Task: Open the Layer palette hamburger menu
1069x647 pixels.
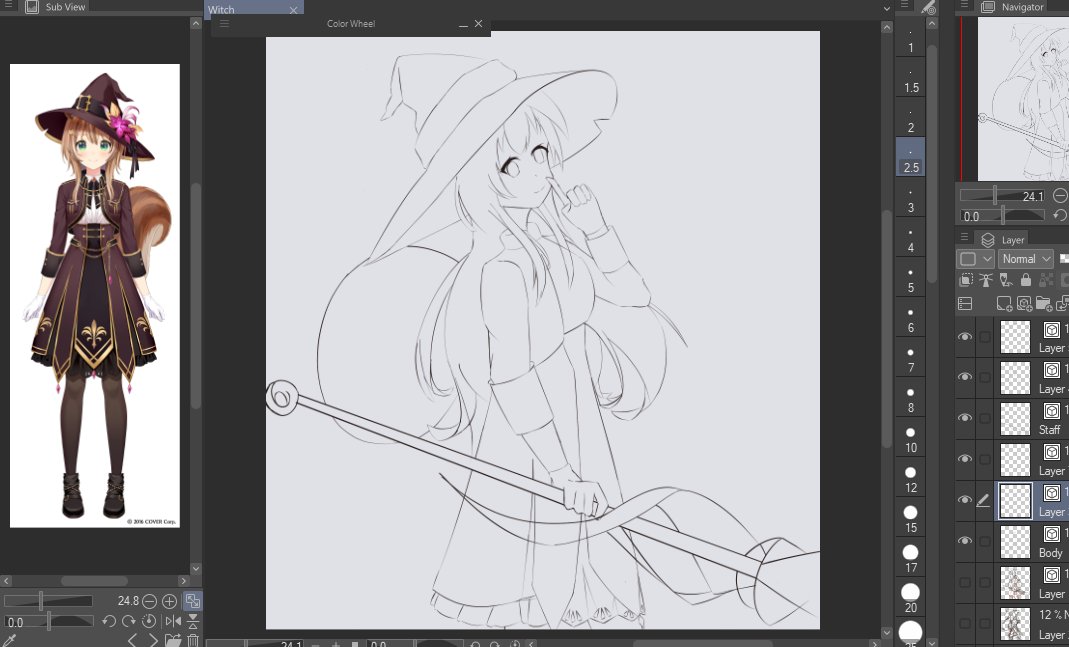Action: click(964, 237)
